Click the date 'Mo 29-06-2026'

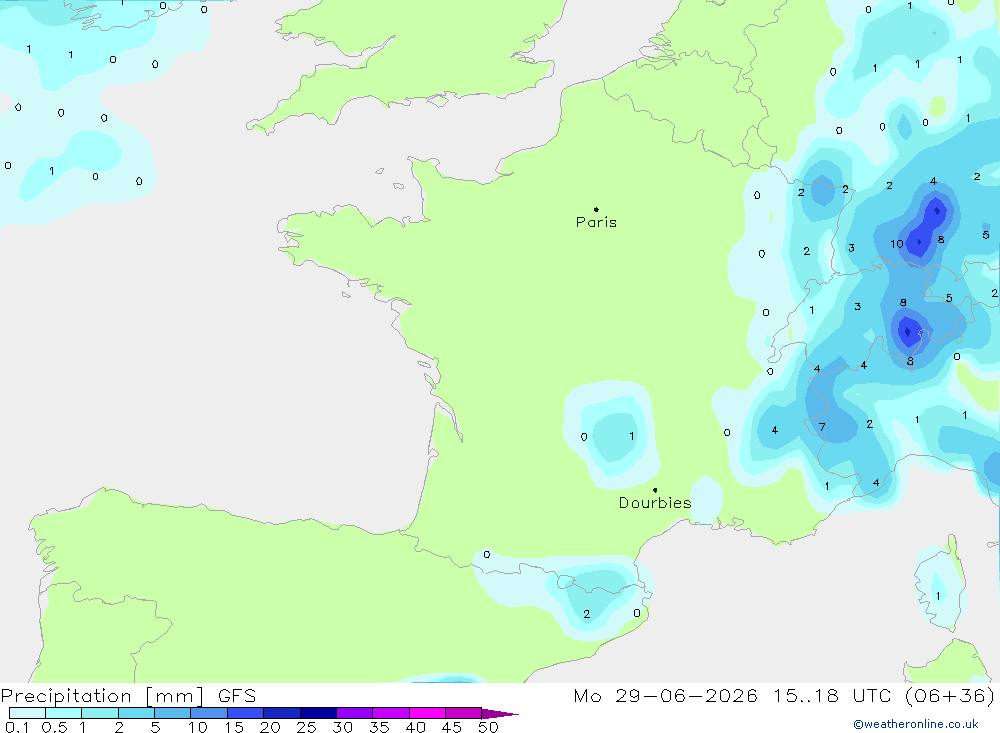pyautogui.click(x=666, y=696)
